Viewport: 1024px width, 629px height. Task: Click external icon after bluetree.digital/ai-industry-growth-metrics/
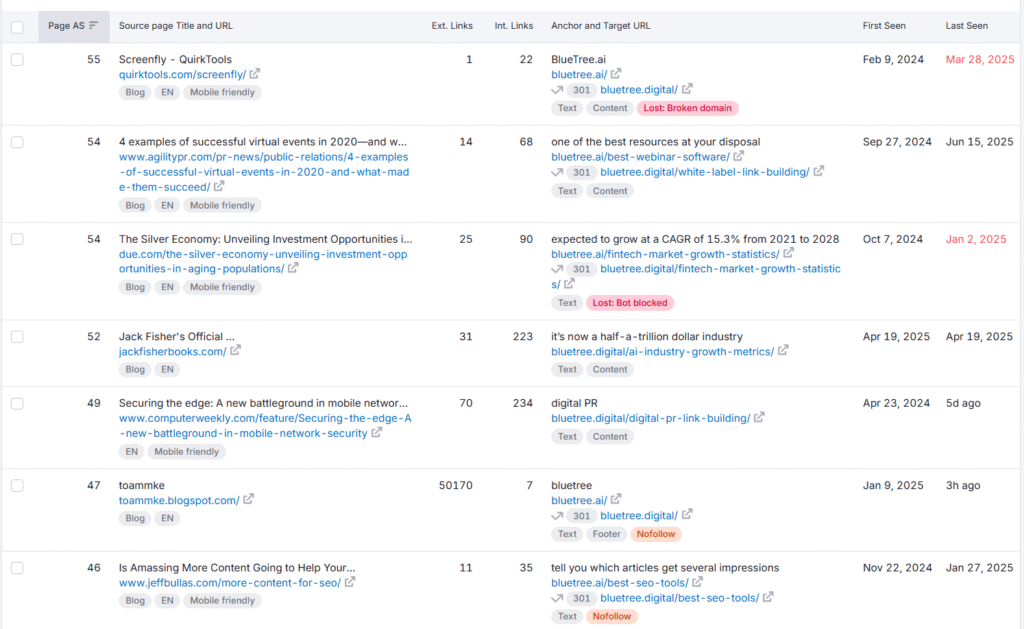pos(783,351)
